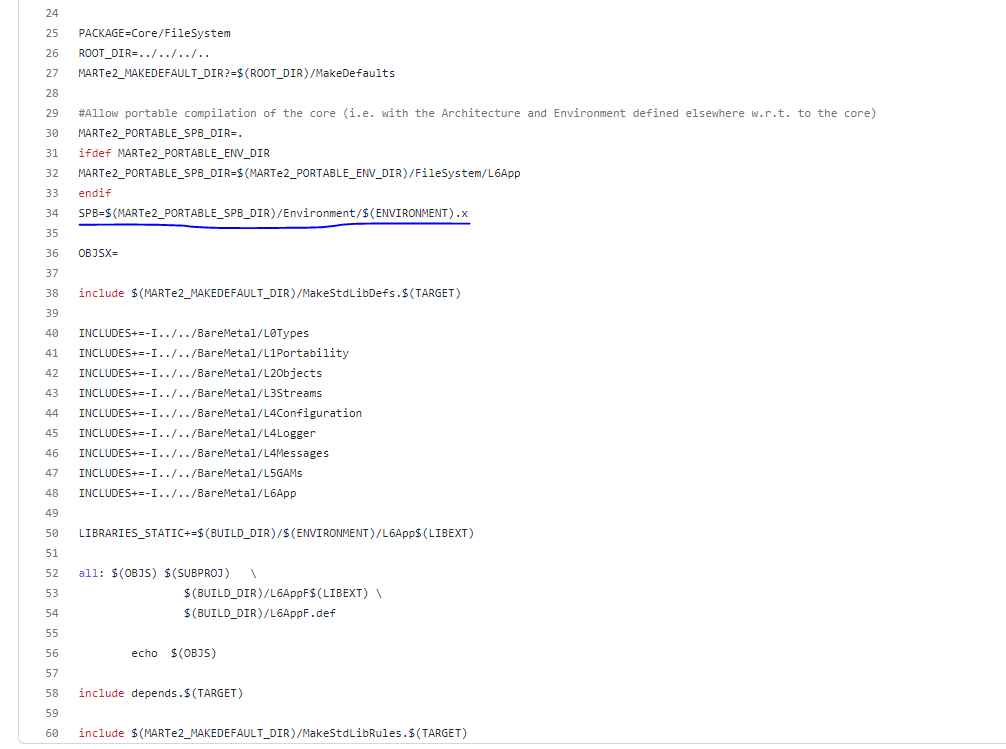The image size is (1006, 749).
Task: Click INCLUDES line for L3Streams
Action: tap(200, 393)
